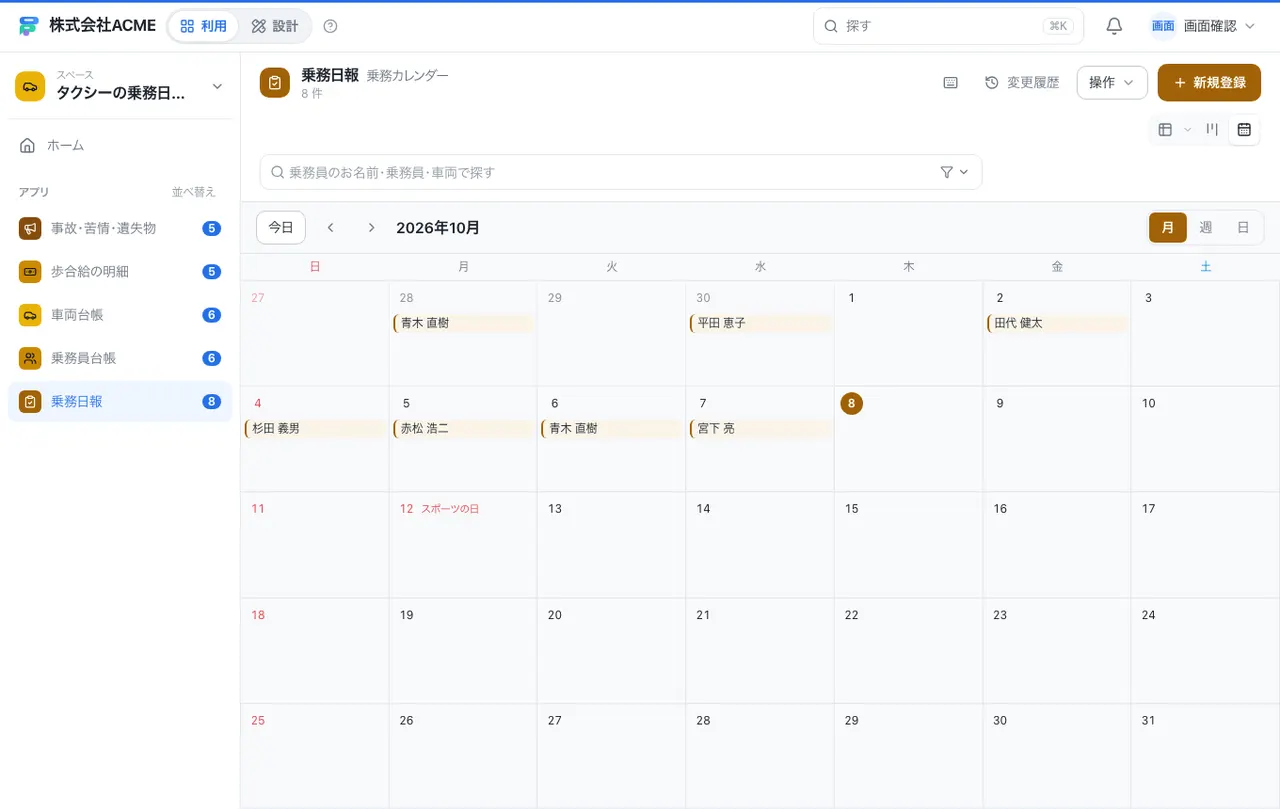Click 並べ替え to reorder apps

tap(194, 192)
